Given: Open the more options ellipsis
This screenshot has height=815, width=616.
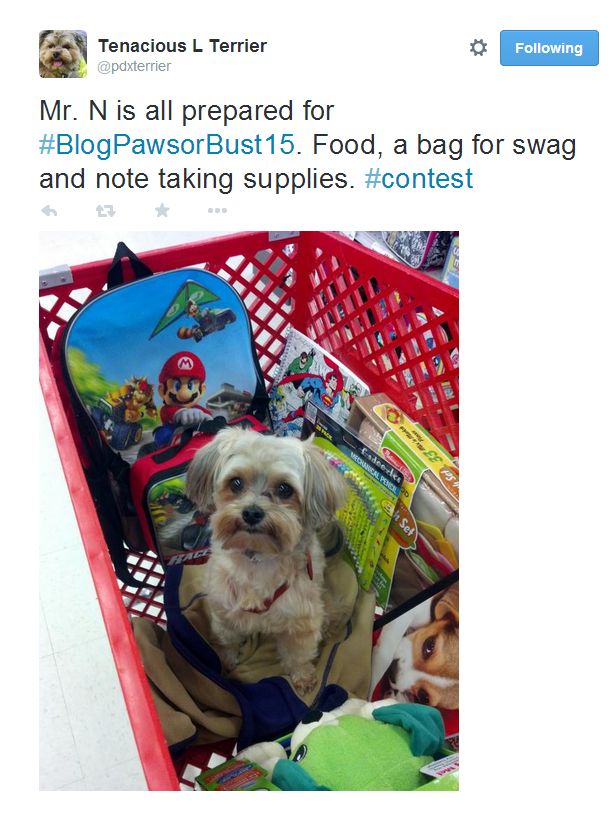Looking at the screenshot, I should [x=217, y=211].
